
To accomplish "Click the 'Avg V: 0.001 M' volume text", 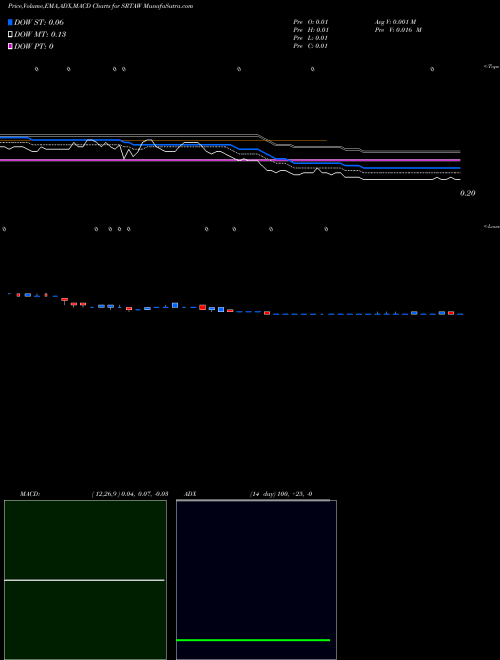I will 395,22.
